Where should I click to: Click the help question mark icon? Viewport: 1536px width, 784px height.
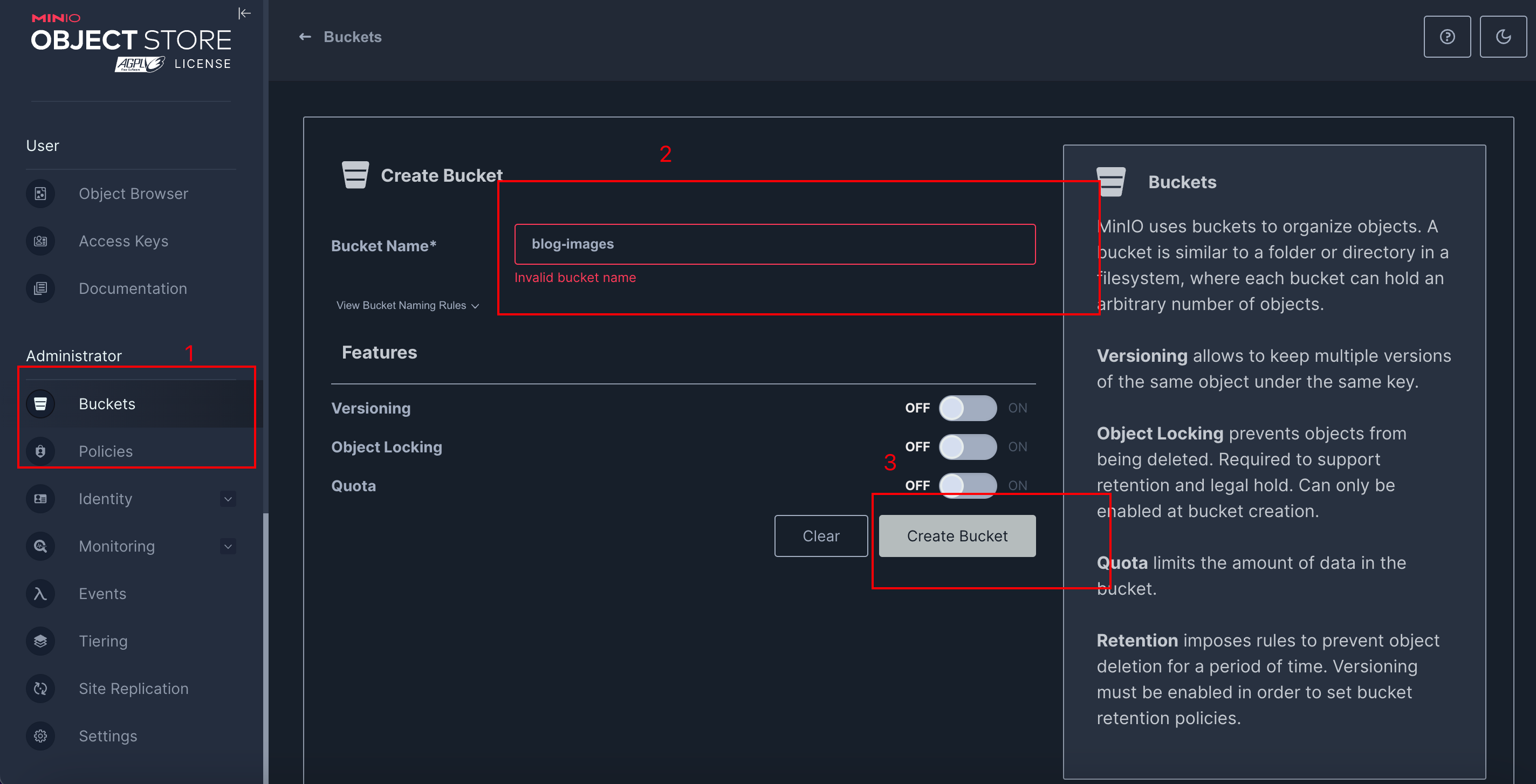pos(1447,37)
